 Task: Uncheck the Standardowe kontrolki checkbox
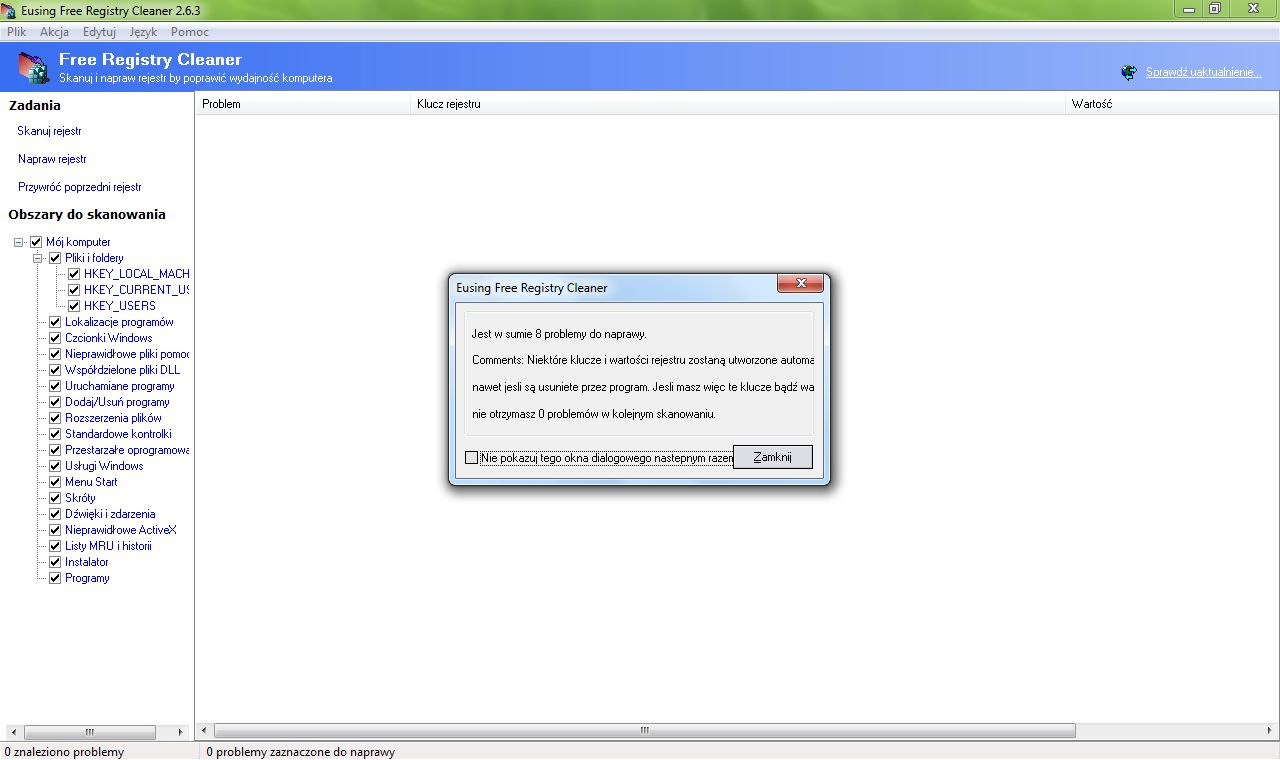(x=55, y=434)
